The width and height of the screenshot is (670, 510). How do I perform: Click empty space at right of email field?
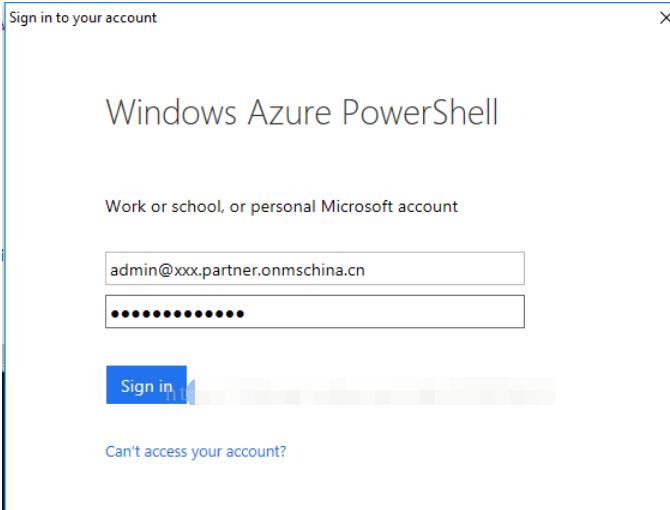(444, 269)
